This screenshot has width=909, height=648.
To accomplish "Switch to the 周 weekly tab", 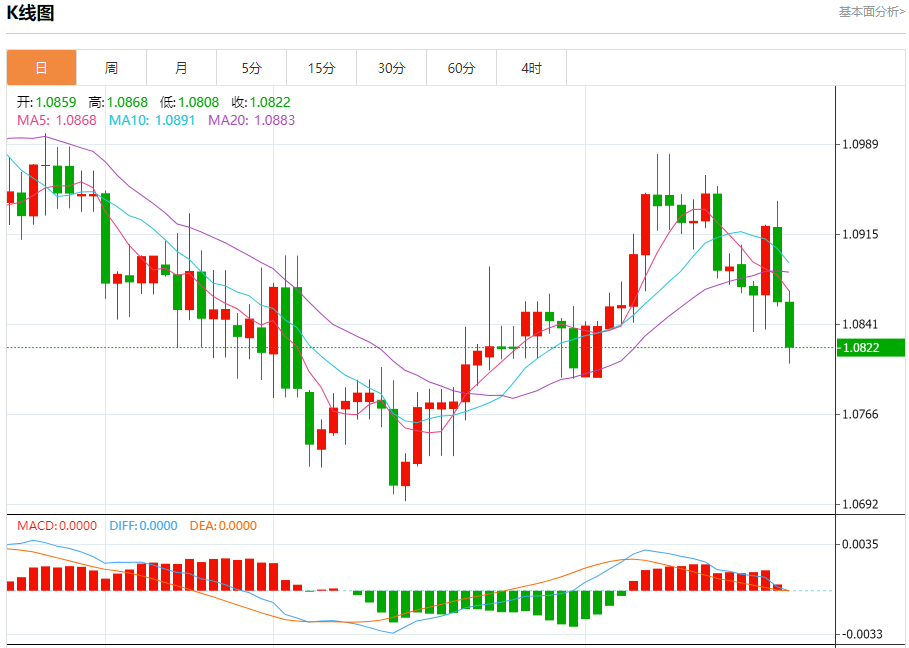I will (x=111, y=68).
